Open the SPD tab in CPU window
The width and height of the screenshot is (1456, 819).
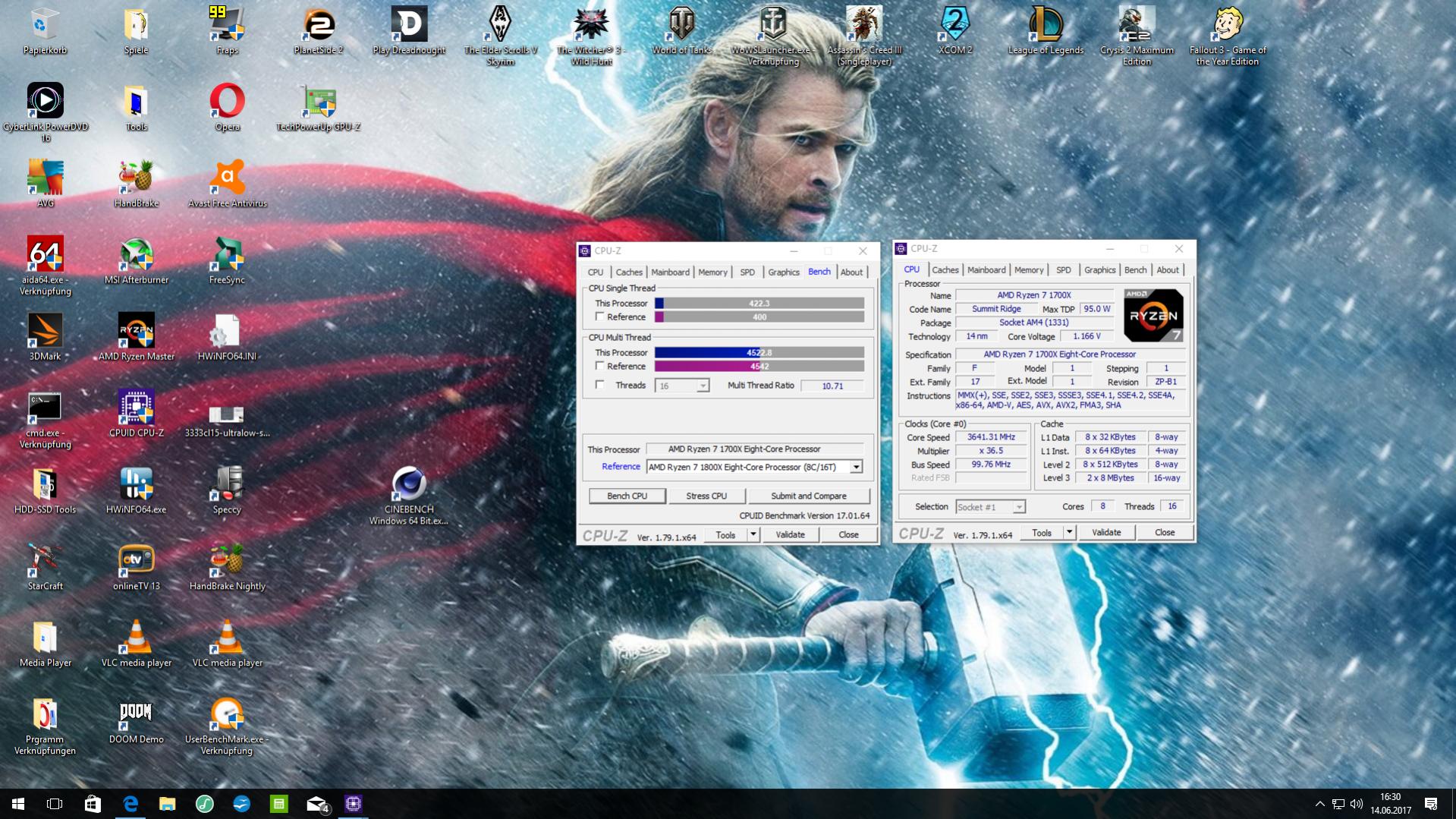pos(1064,269)
